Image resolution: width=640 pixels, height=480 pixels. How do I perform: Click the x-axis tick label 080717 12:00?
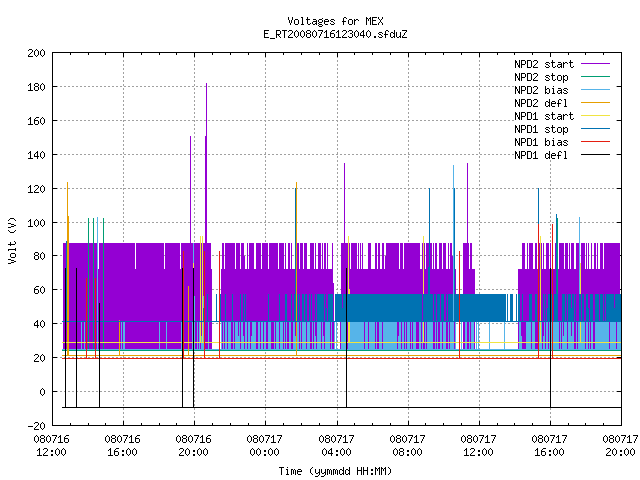coord(478,446)
